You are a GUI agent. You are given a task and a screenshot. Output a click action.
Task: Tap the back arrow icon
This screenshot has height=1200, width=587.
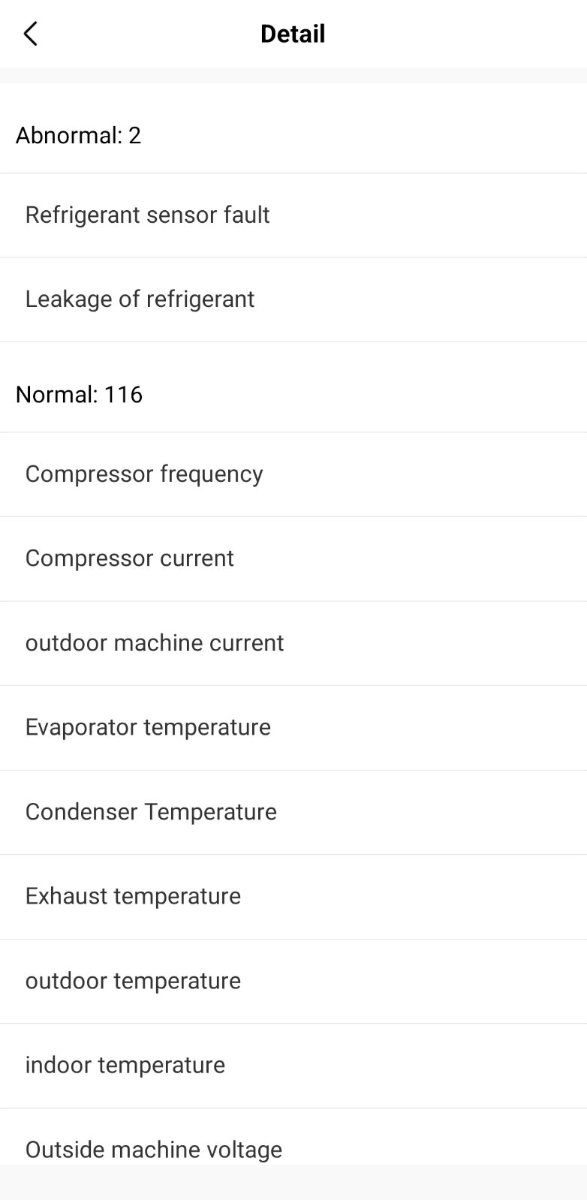click(x=30, y=34)
